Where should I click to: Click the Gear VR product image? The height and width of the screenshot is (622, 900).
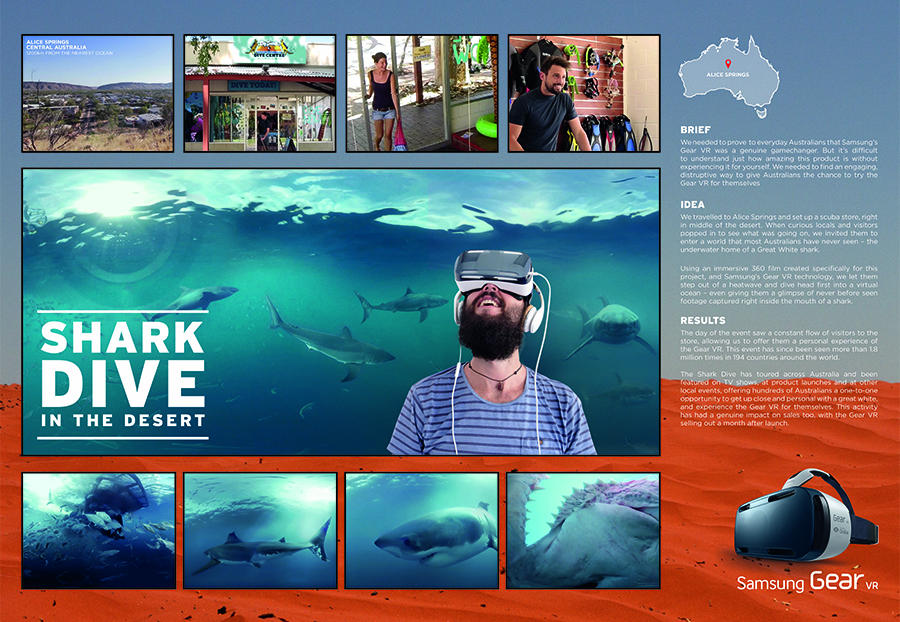tap(806, 515)
